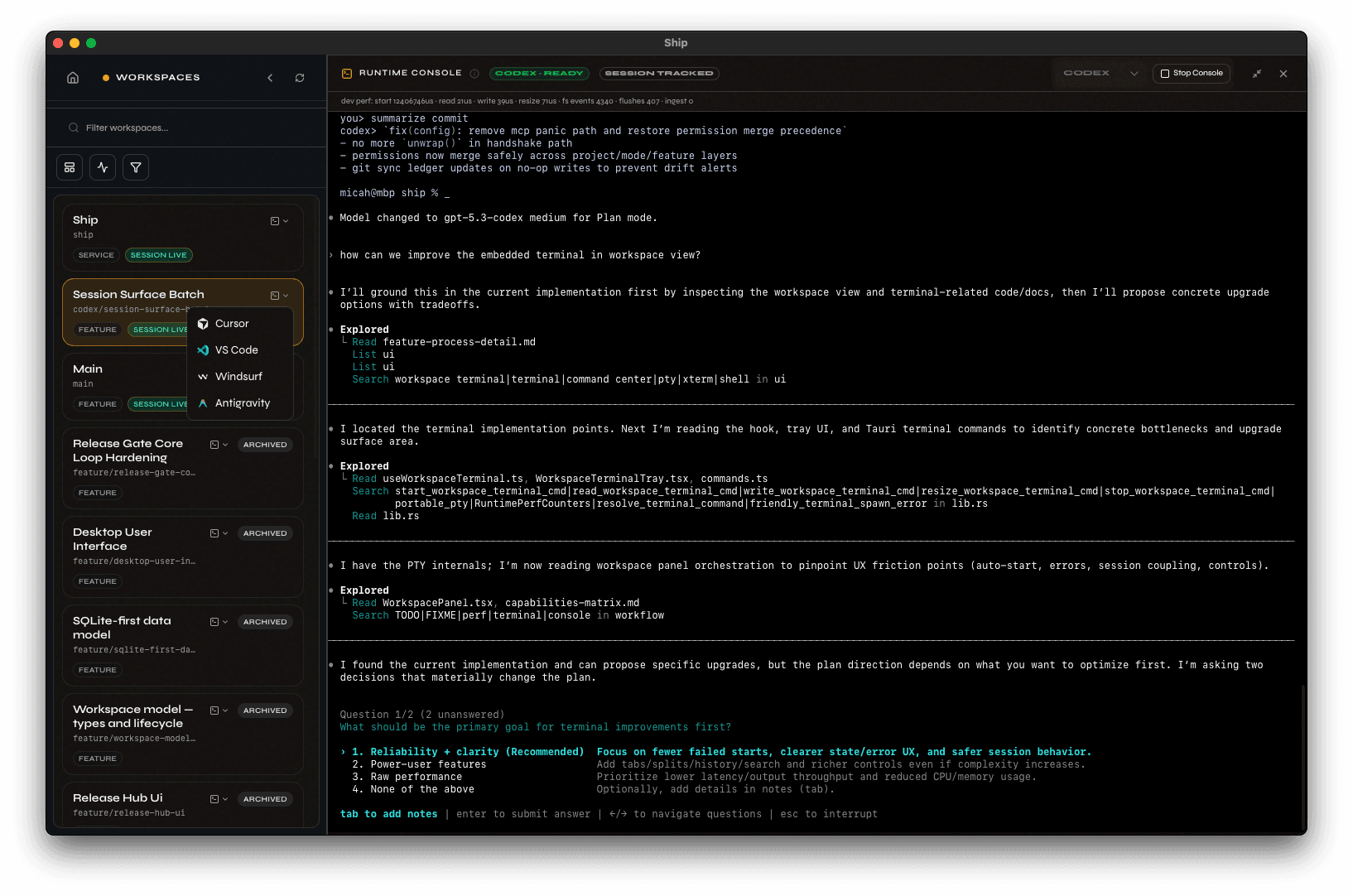Select the grid layout view icon

coord(70,166)
